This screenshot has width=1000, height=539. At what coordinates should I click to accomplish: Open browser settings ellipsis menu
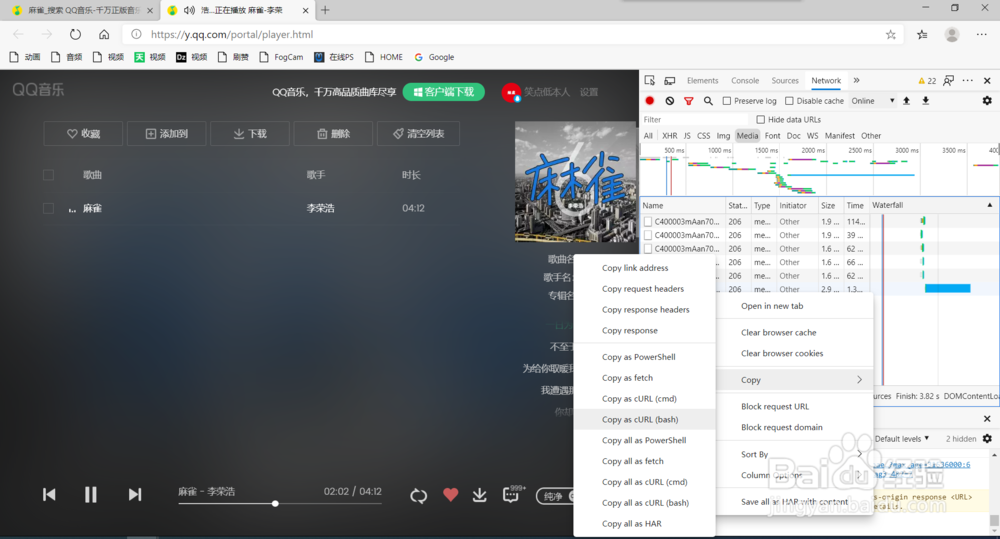pyautogui.click(x=982, y=34)
